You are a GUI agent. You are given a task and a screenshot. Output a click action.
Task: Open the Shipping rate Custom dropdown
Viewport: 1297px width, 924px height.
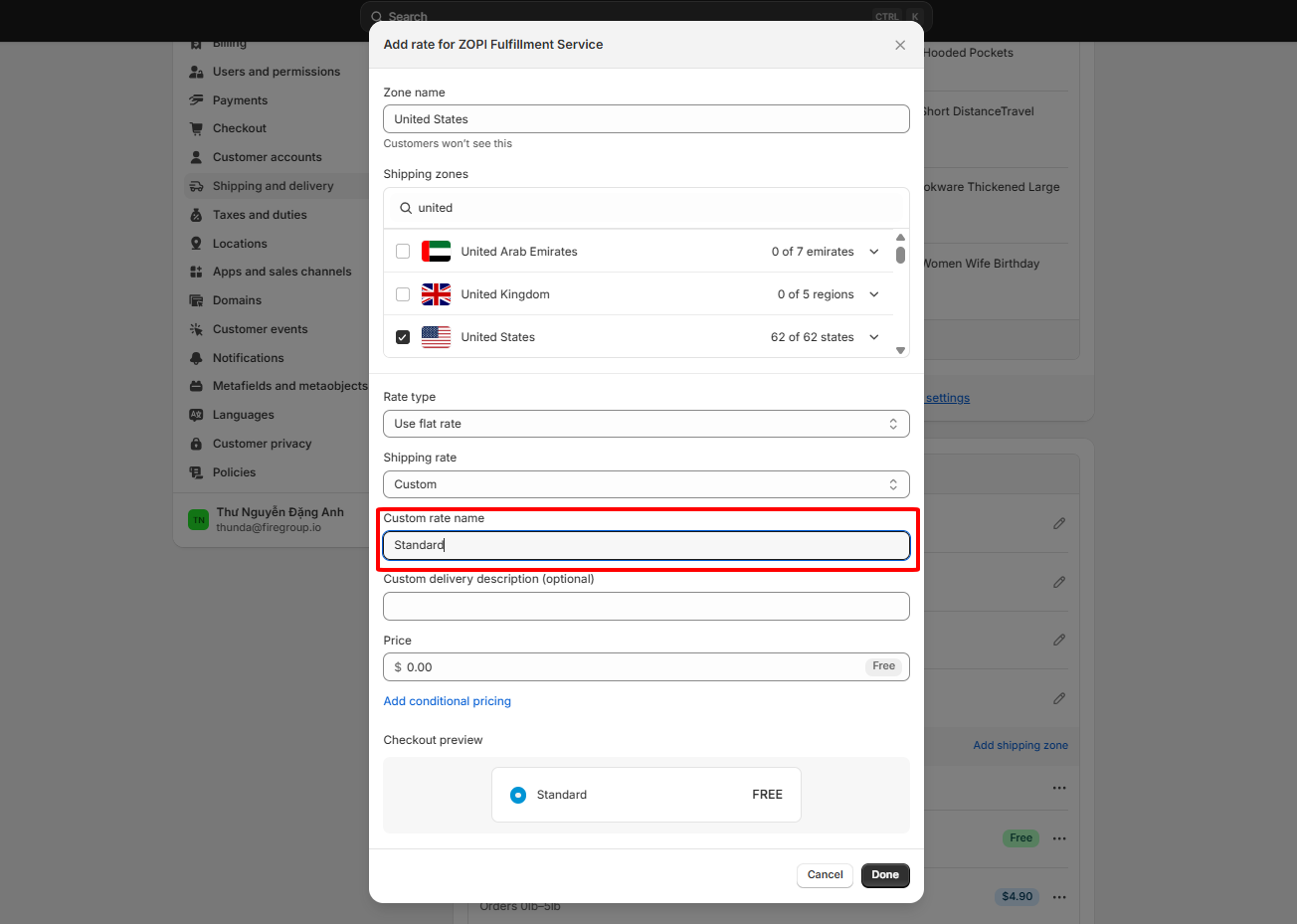click(646, 484)
